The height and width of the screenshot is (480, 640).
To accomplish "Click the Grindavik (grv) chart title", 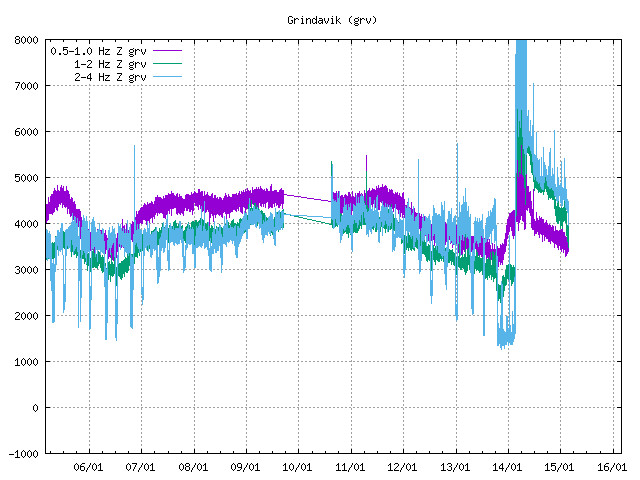I will pos(332,20).
